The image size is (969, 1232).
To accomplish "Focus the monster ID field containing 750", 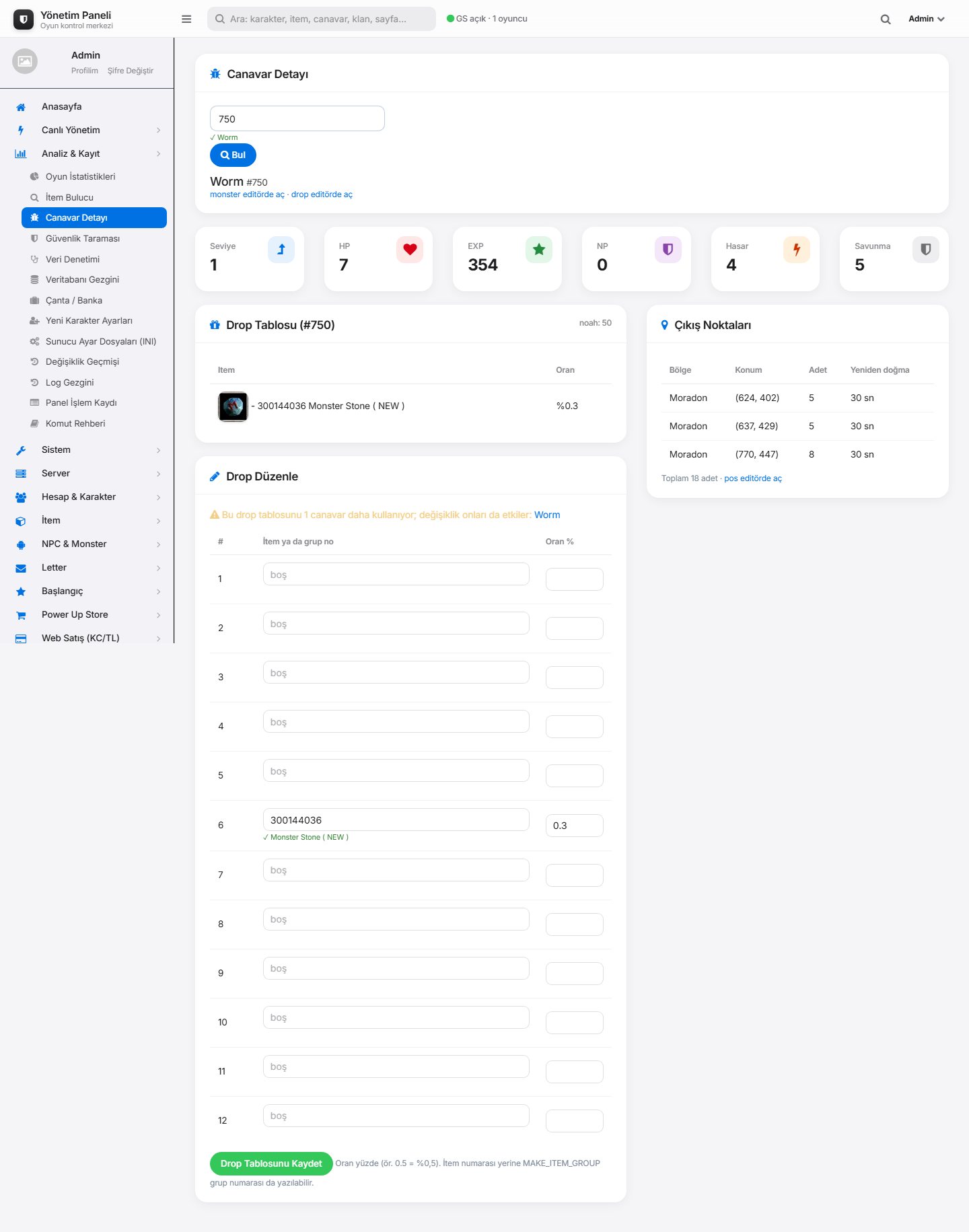I will coord(297,118).
